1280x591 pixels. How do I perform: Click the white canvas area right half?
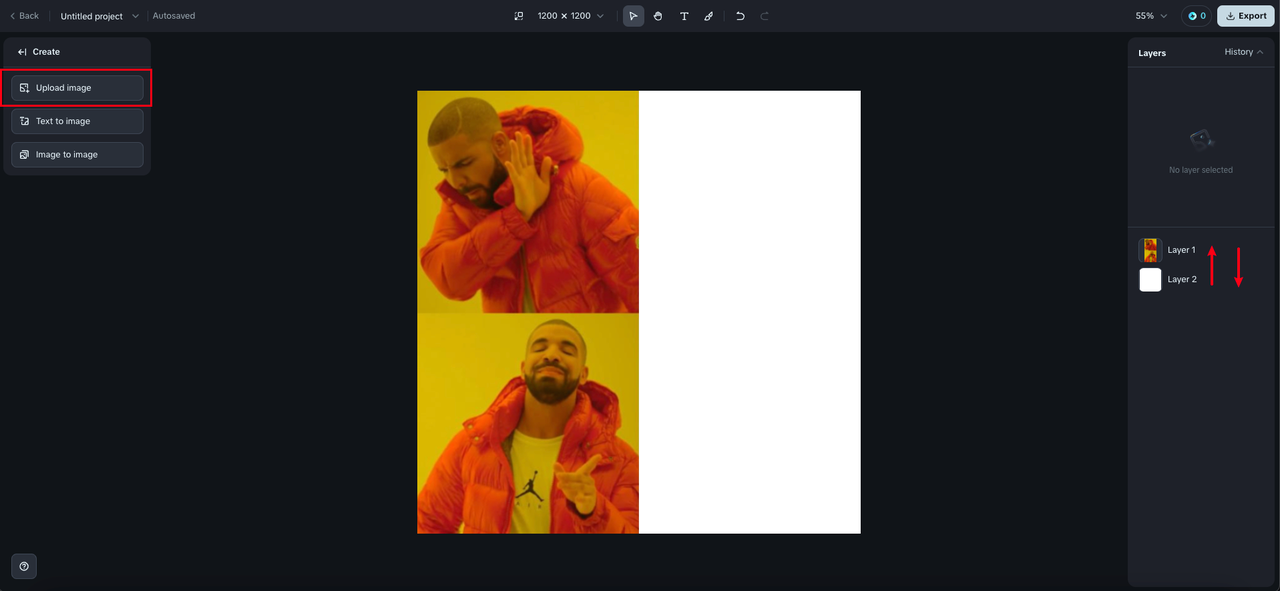click(750, 312)
